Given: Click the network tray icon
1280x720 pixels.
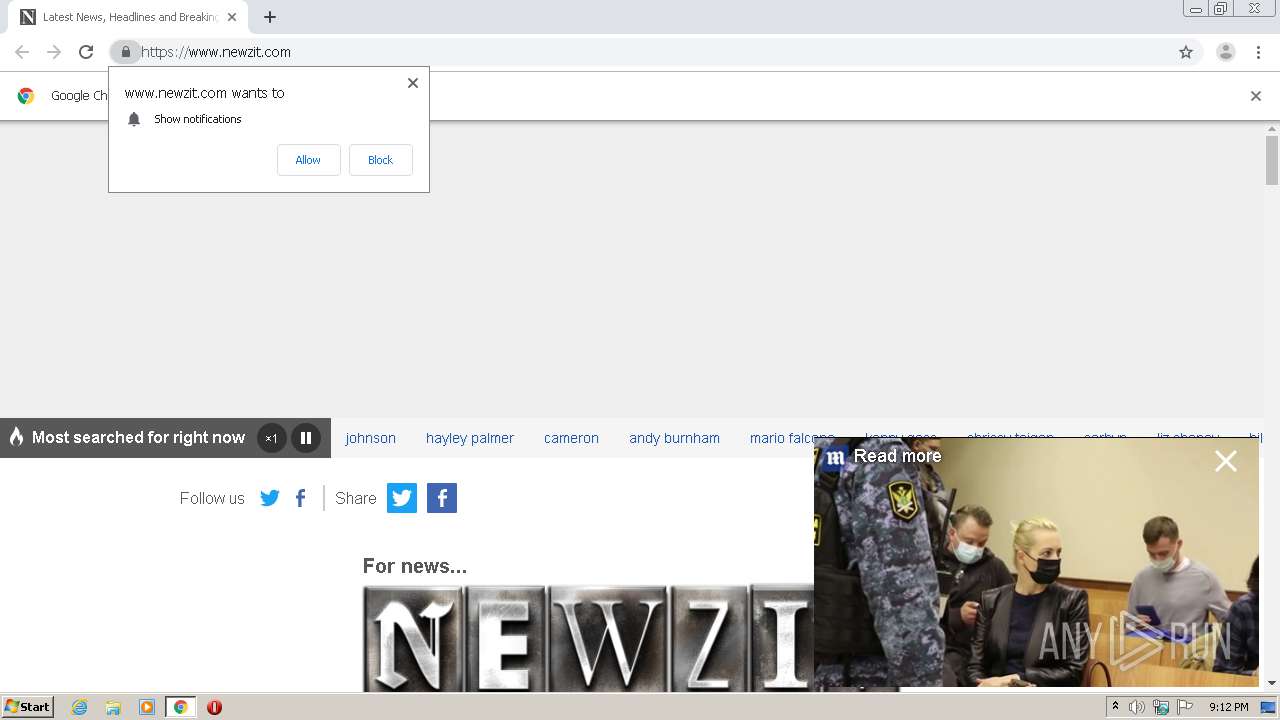Looking at the screenshot, I should [1161, 707].
